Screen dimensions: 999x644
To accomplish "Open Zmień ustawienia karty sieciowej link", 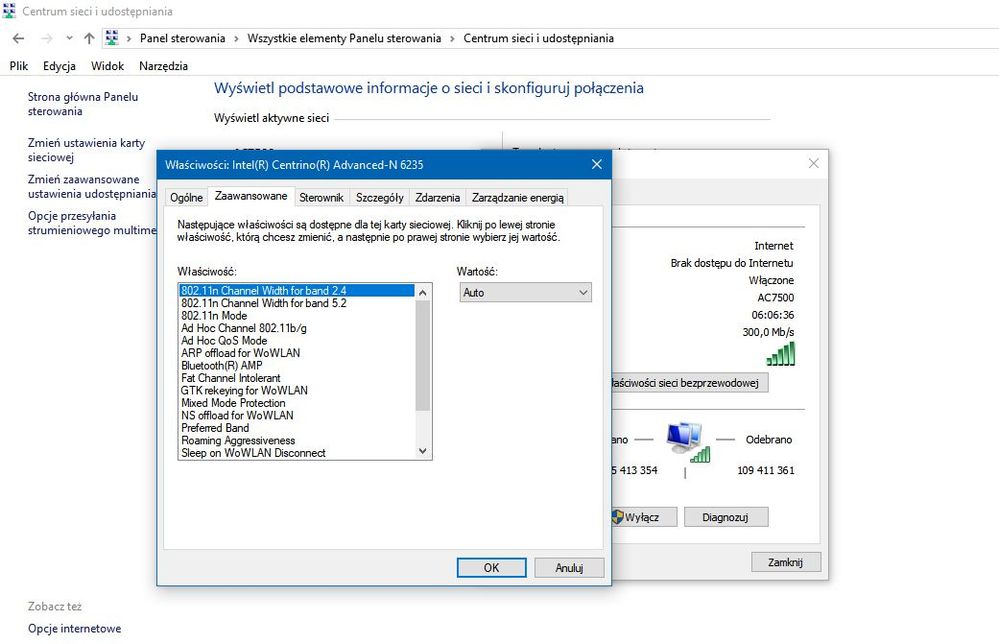I will pyautogui.click(x=86, y=150).
